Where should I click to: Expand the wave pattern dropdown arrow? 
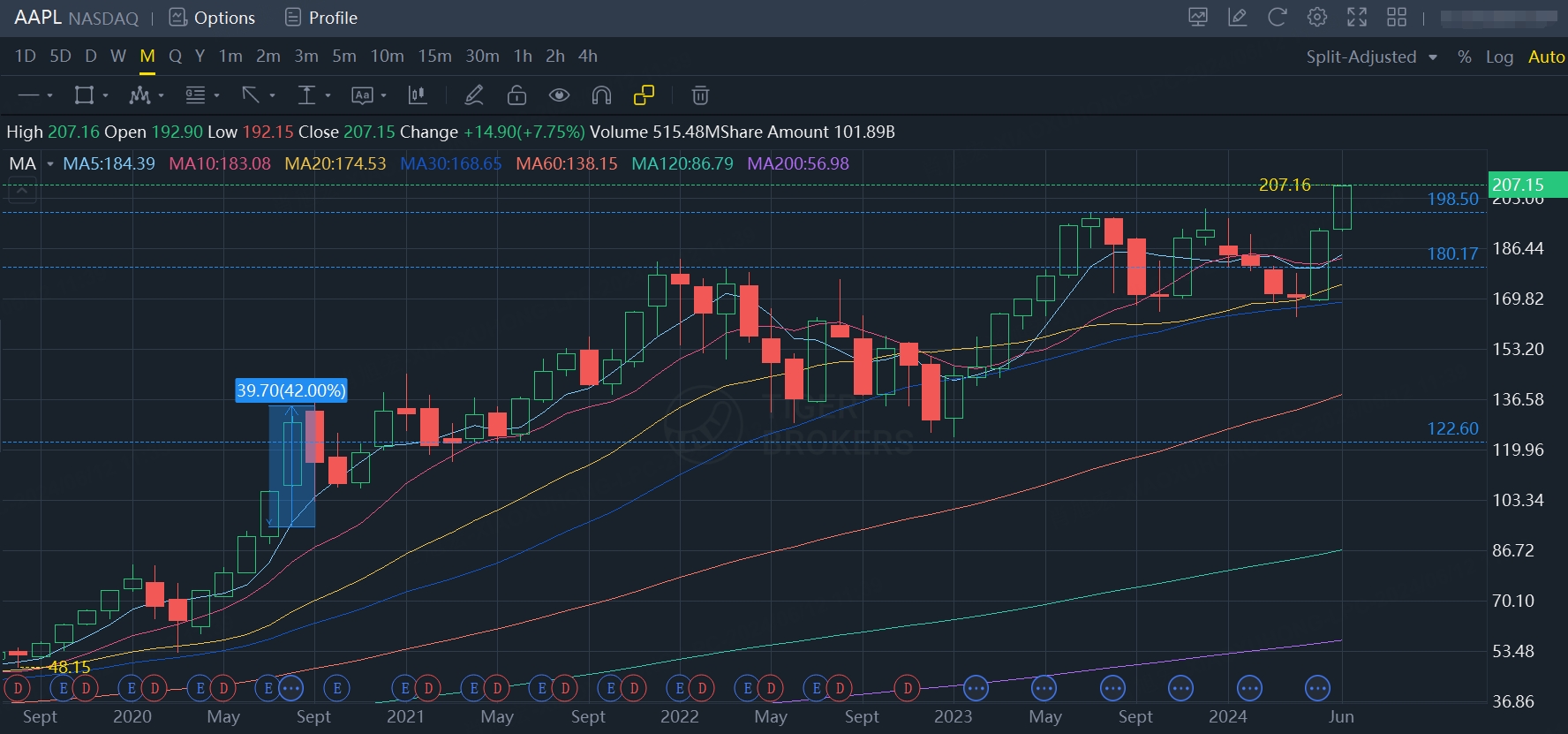click(161, 95)
